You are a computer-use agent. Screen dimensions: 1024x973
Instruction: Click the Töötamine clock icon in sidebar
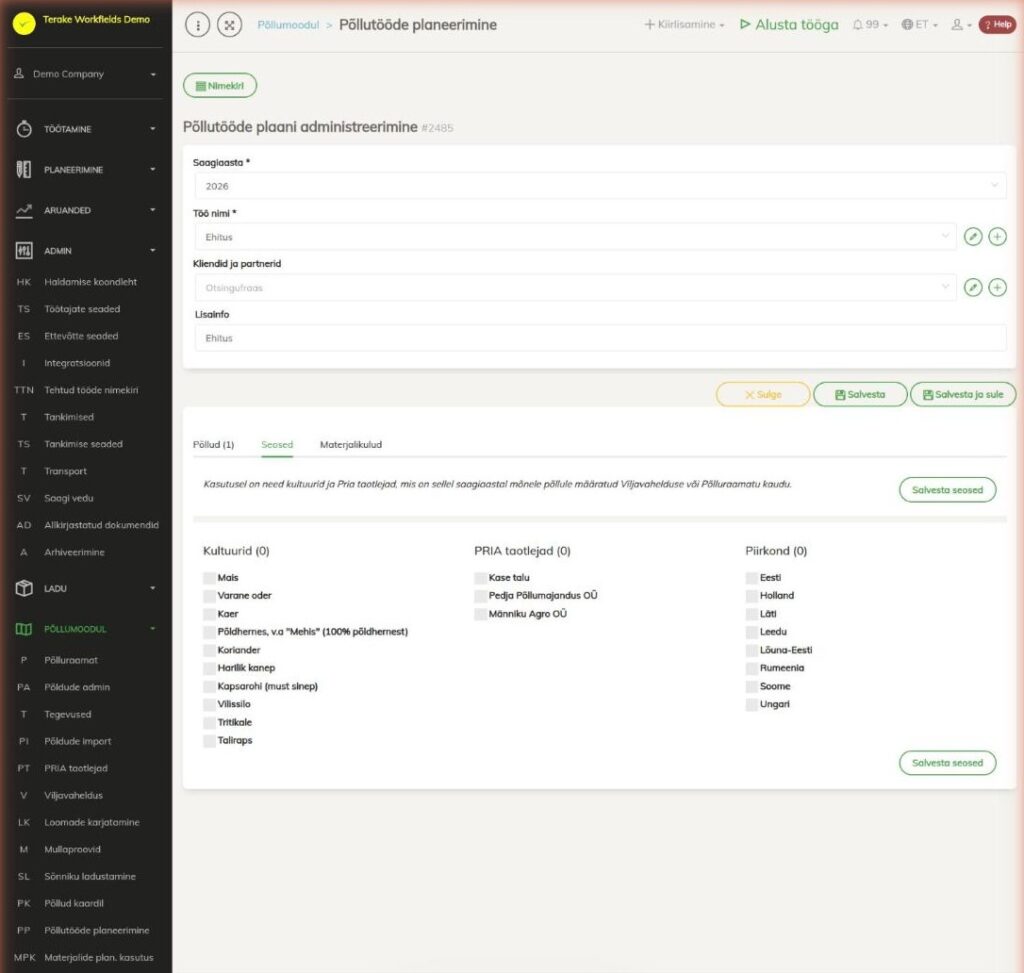[x=24, y=129]
